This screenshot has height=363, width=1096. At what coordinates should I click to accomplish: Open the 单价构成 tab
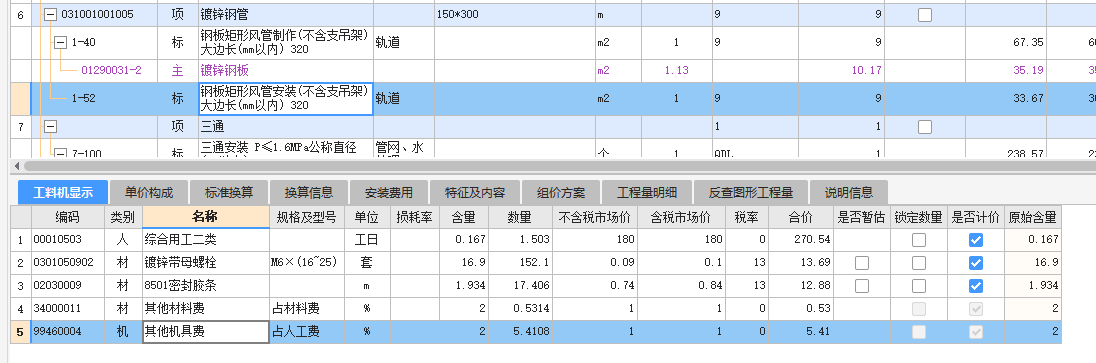149,192
